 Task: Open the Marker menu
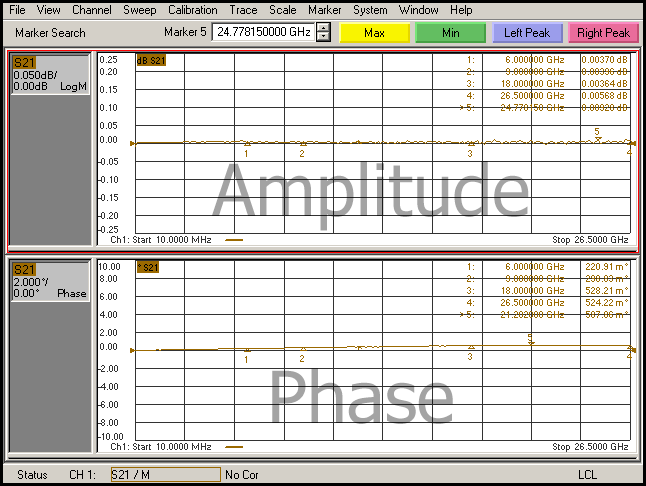pyautogui.click(x=324, y=9)
